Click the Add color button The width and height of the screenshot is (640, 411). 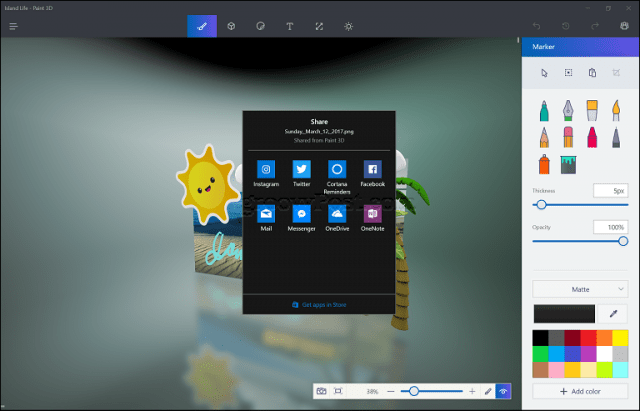coord(580,391)
